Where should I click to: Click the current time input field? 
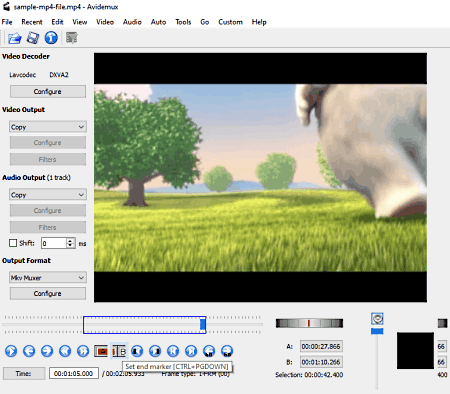[74, 373]
